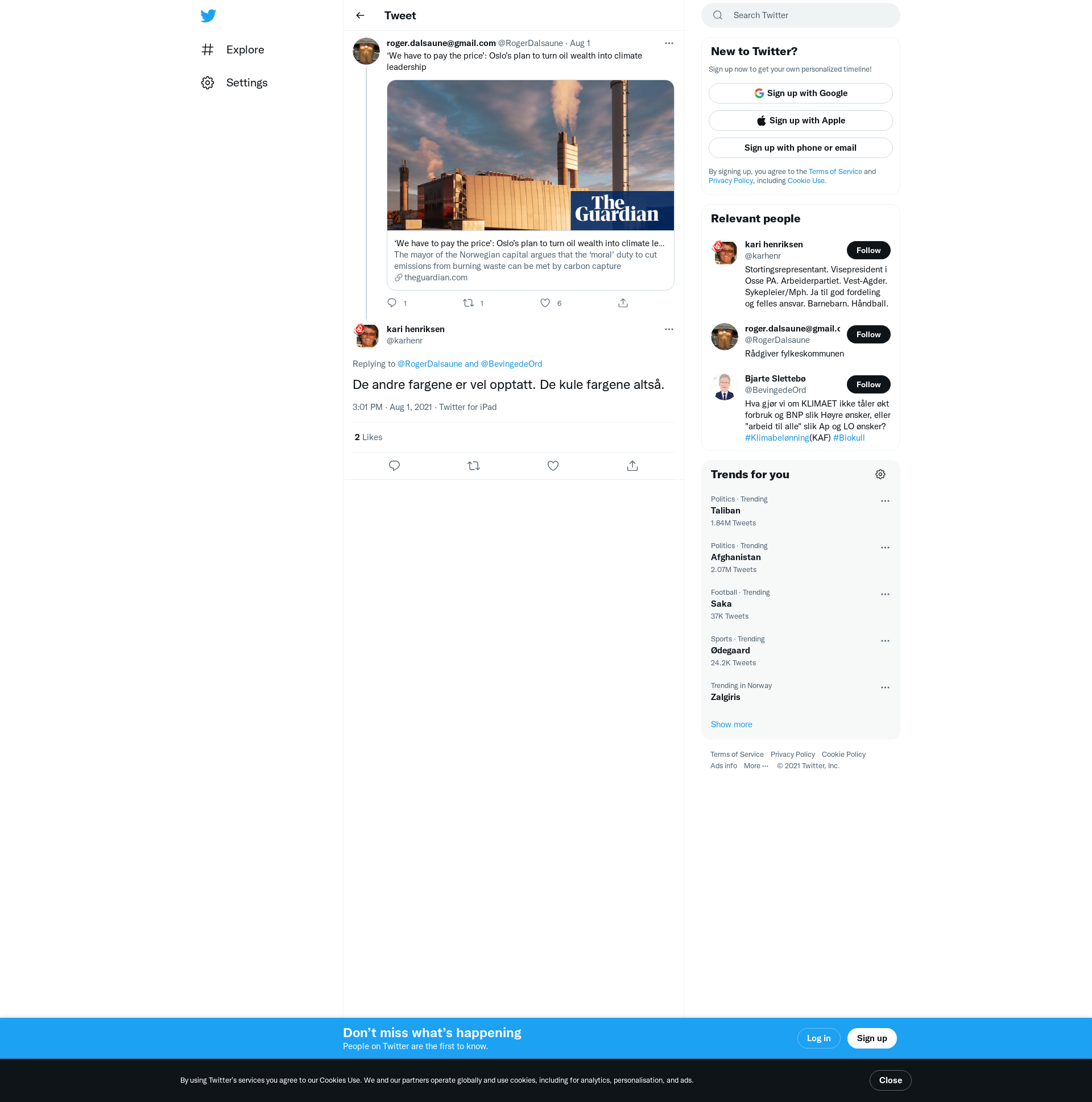This screenshot has height=1102, width=1092.
Task: Click the search magnifier icon
Action: (x=718, y=15)
